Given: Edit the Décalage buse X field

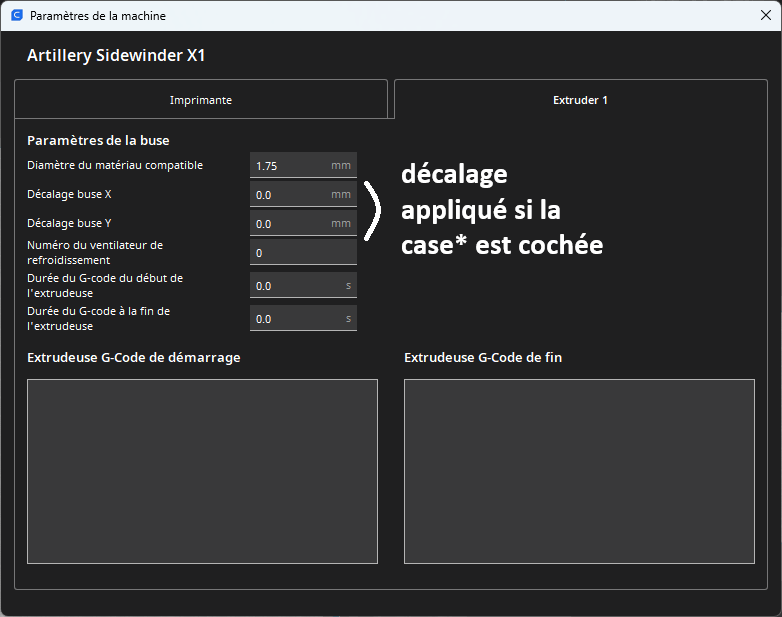Looking at the screenshot, I should pyautogui.click(x=303, y=194).
